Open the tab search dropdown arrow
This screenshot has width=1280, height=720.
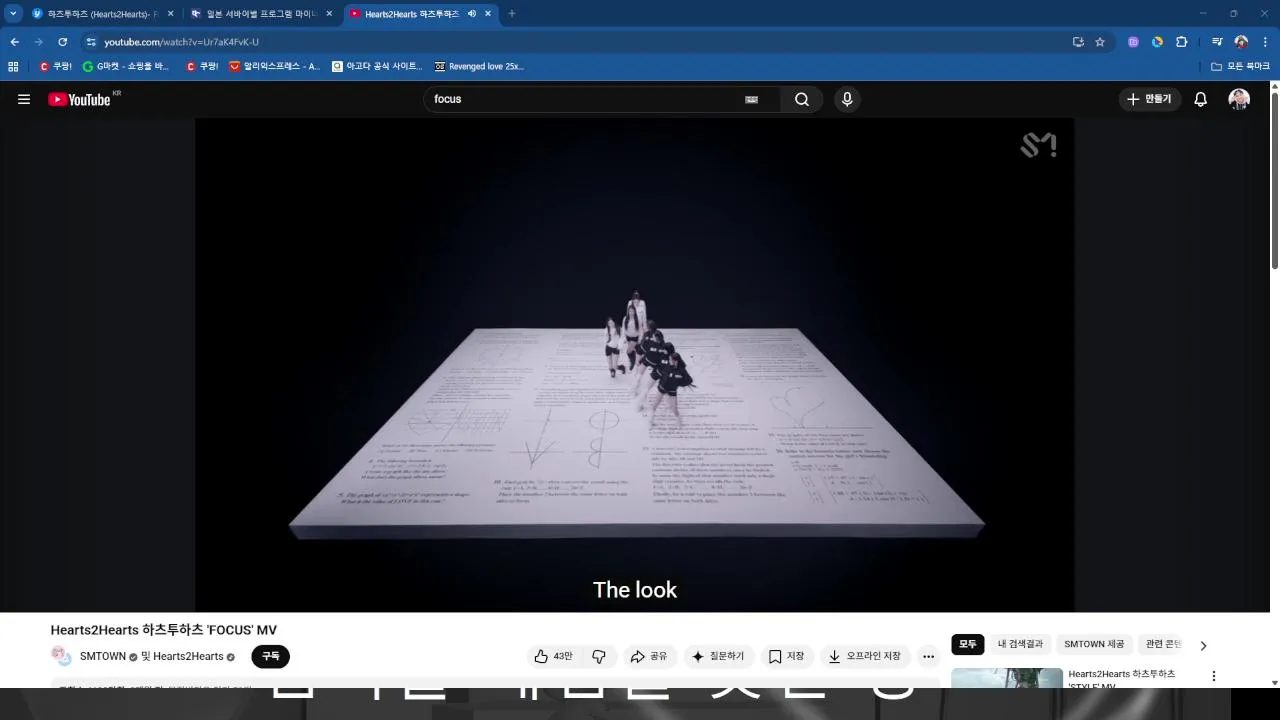(x=13, y=14)
